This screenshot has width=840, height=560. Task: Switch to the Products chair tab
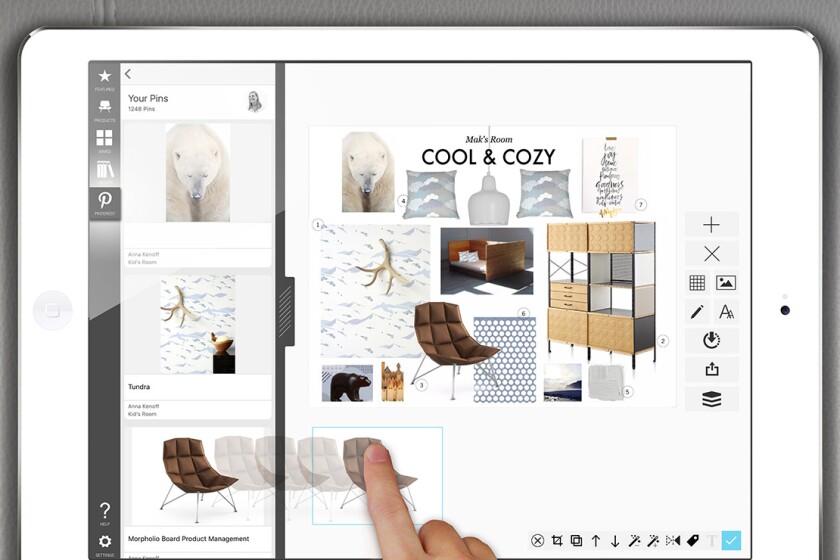click(x=104, y=108)
